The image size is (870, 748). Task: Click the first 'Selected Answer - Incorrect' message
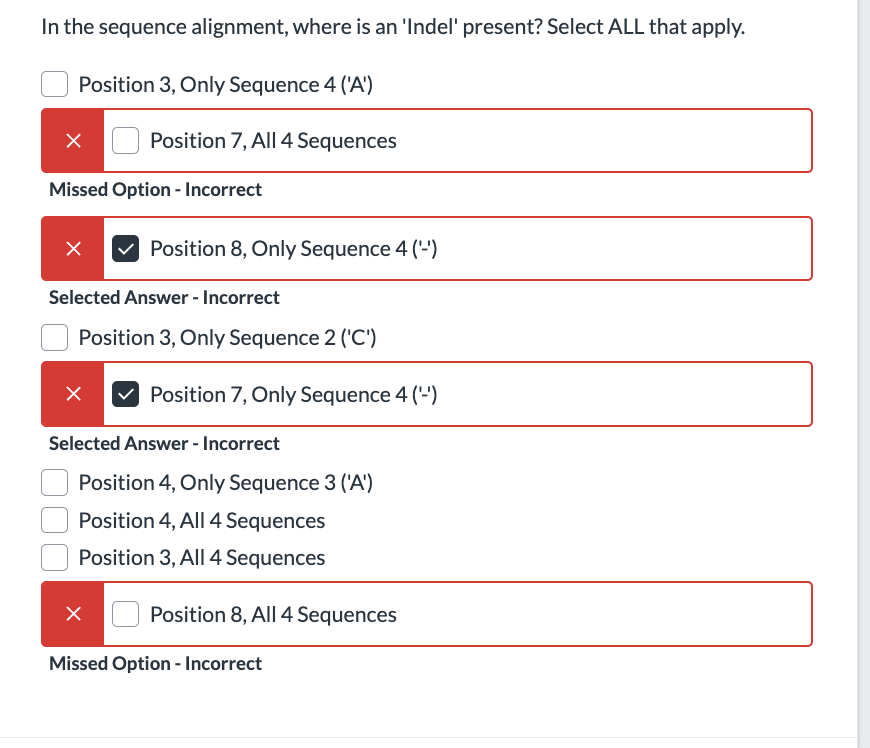pyautogui.click(x=164, y=297)
